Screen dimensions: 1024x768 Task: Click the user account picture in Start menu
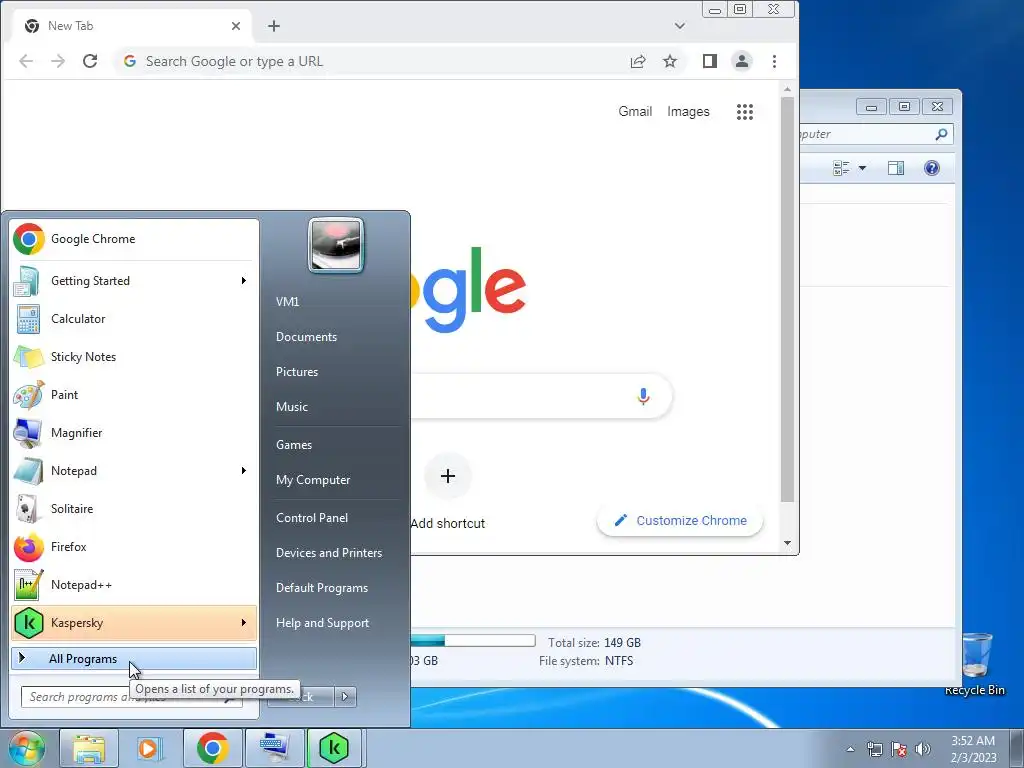coord(336,246)
